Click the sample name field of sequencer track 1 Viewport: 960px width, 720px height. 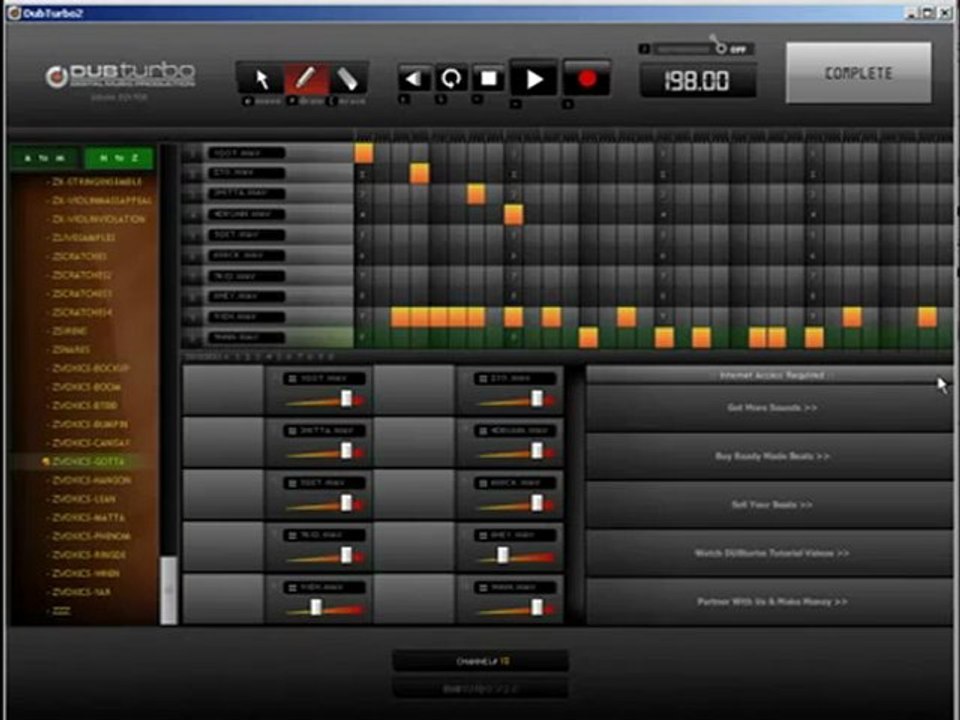(x=246, y=153)
